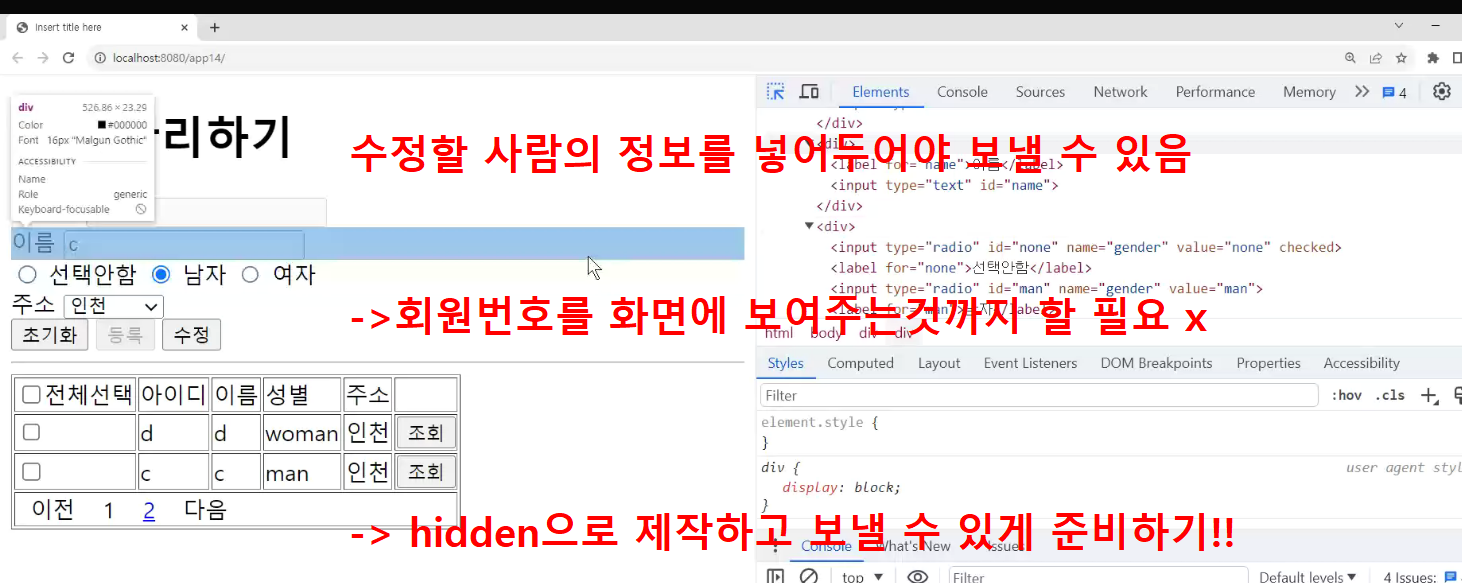The width and height of the screenshot is (1462, 583).
Task: Show more DevTools tabs chevron
Action: 1361,92
